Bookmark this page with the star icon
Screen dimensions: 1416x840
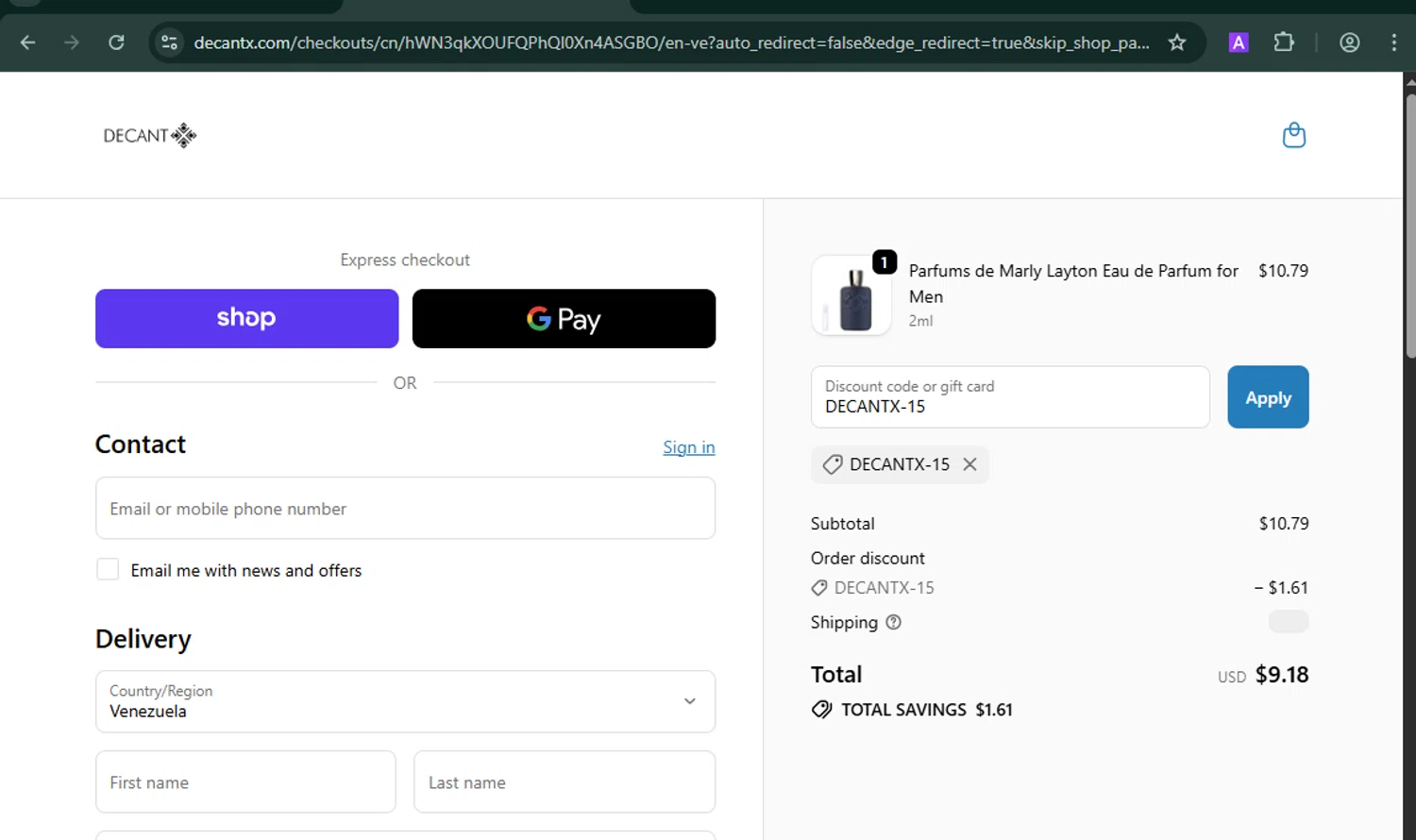click(x=1177, y=42)
